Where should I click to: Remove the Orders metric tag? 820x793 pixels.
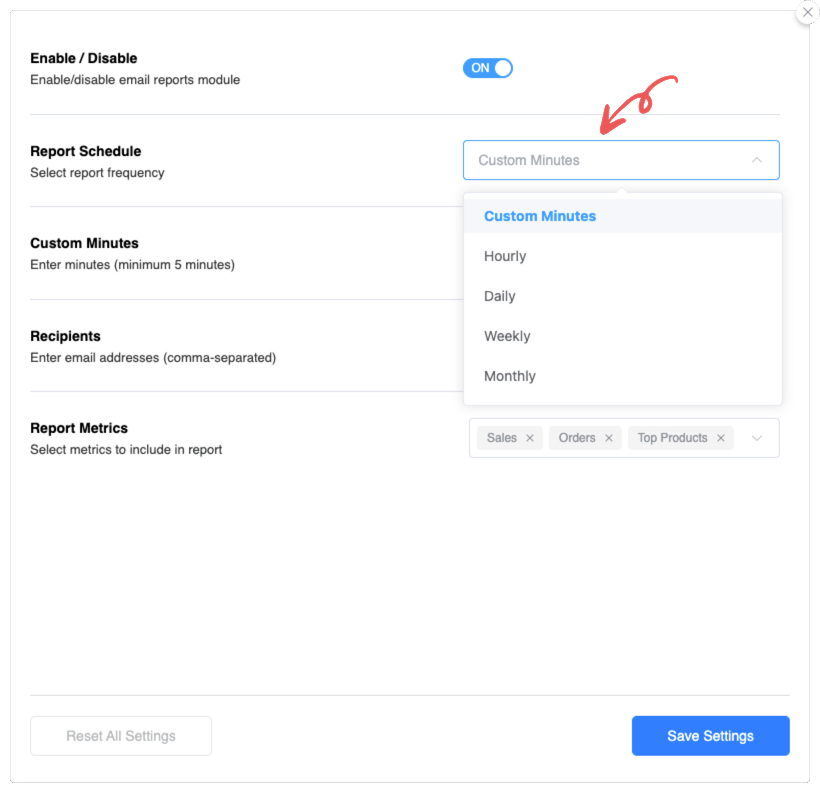point(609,438)
